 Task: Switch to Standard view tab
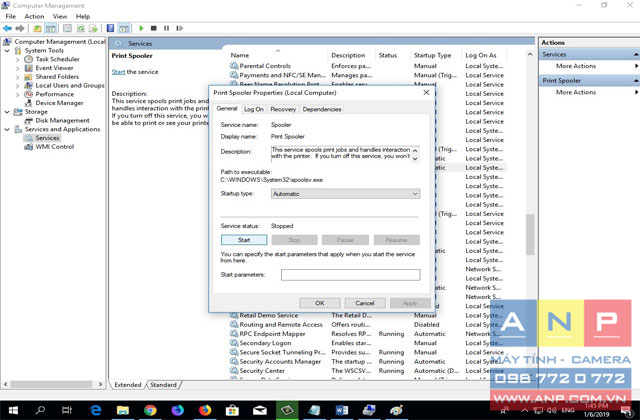163,384
